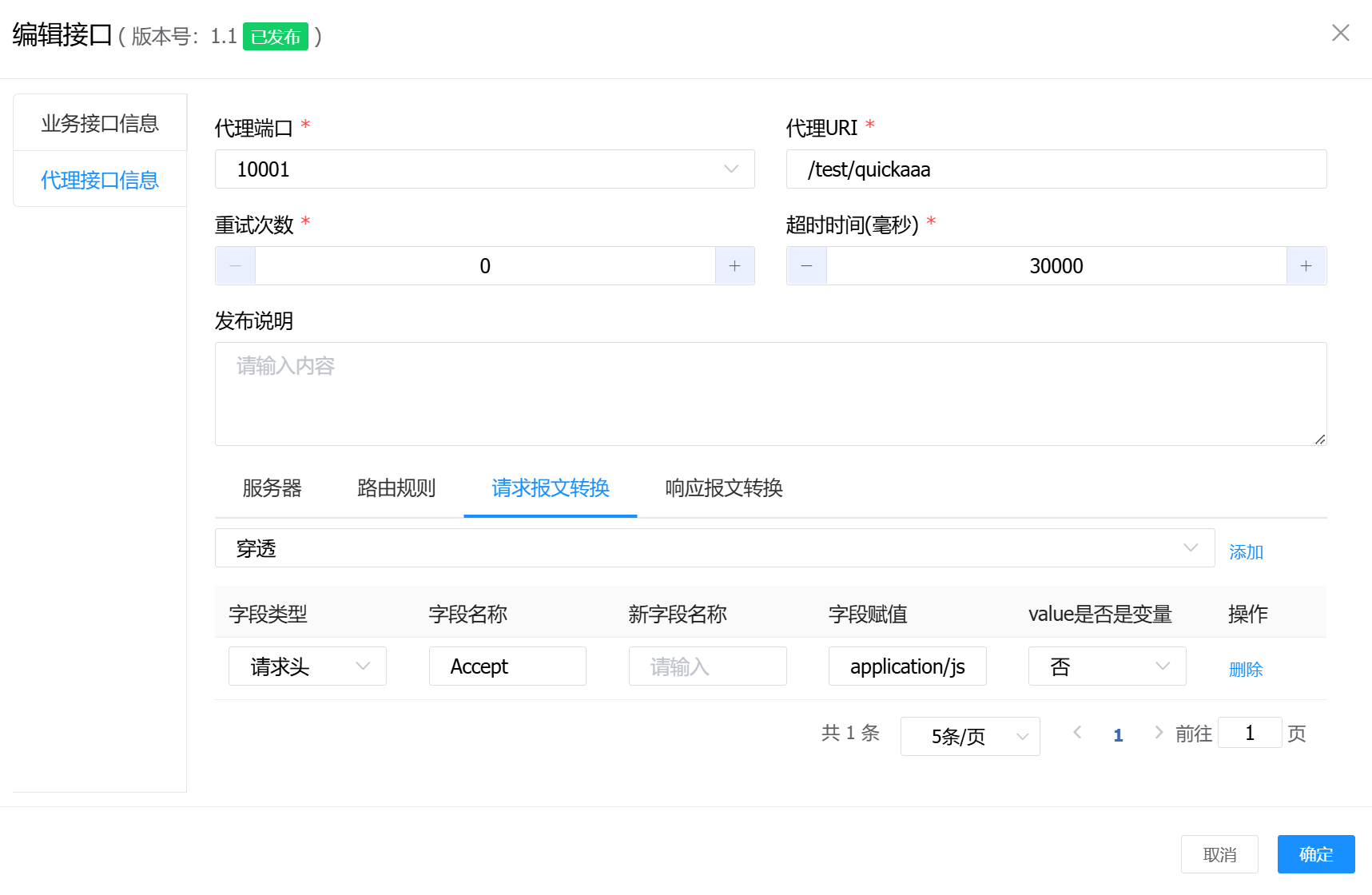Increase retry count with plus button
1372x895 pixels.
pyautogui.click(x=734, y=266)
